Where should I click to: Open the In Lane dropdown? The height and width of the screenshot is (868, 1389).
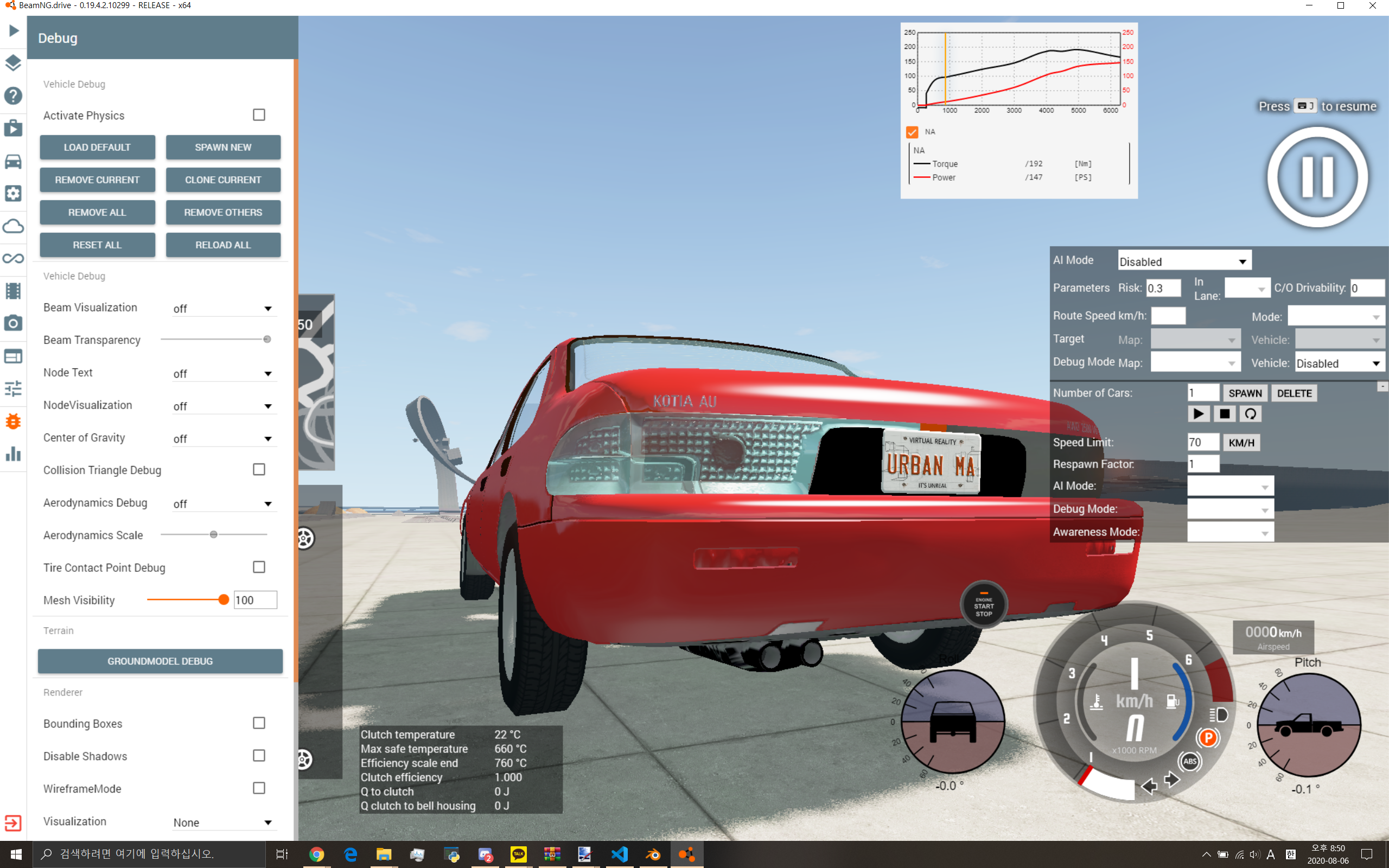[x=1247, y=288]
